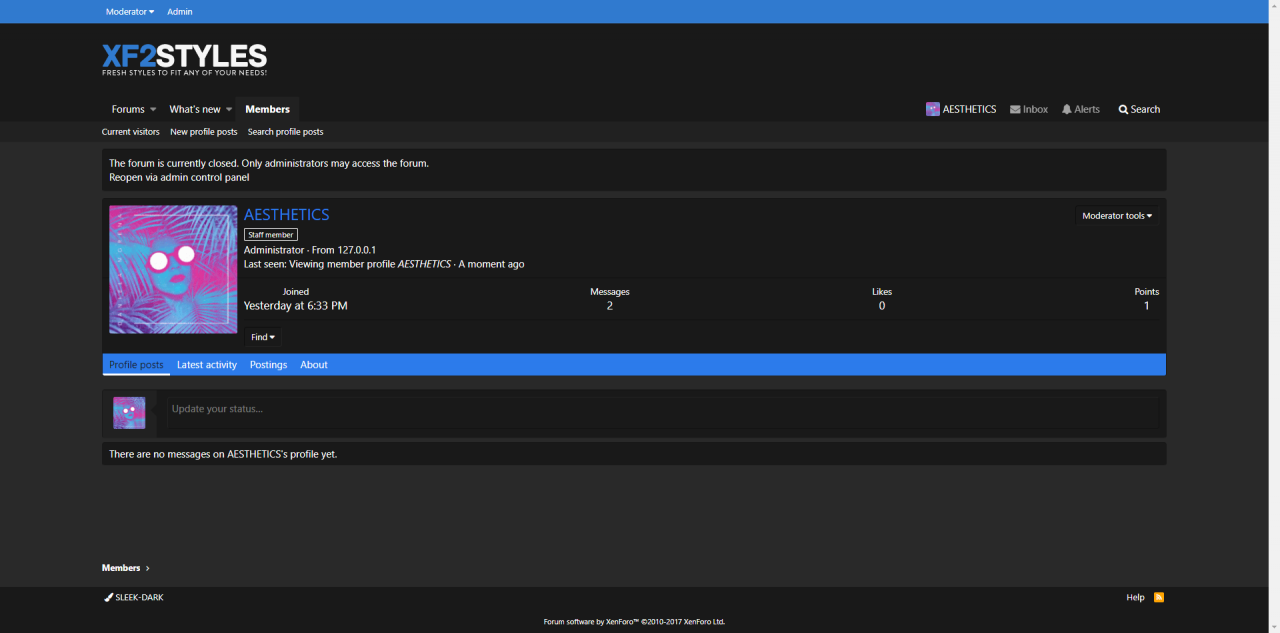1280x633 pixels.
Task: Focus the Update your status field
Action: [x=662, y=412]
